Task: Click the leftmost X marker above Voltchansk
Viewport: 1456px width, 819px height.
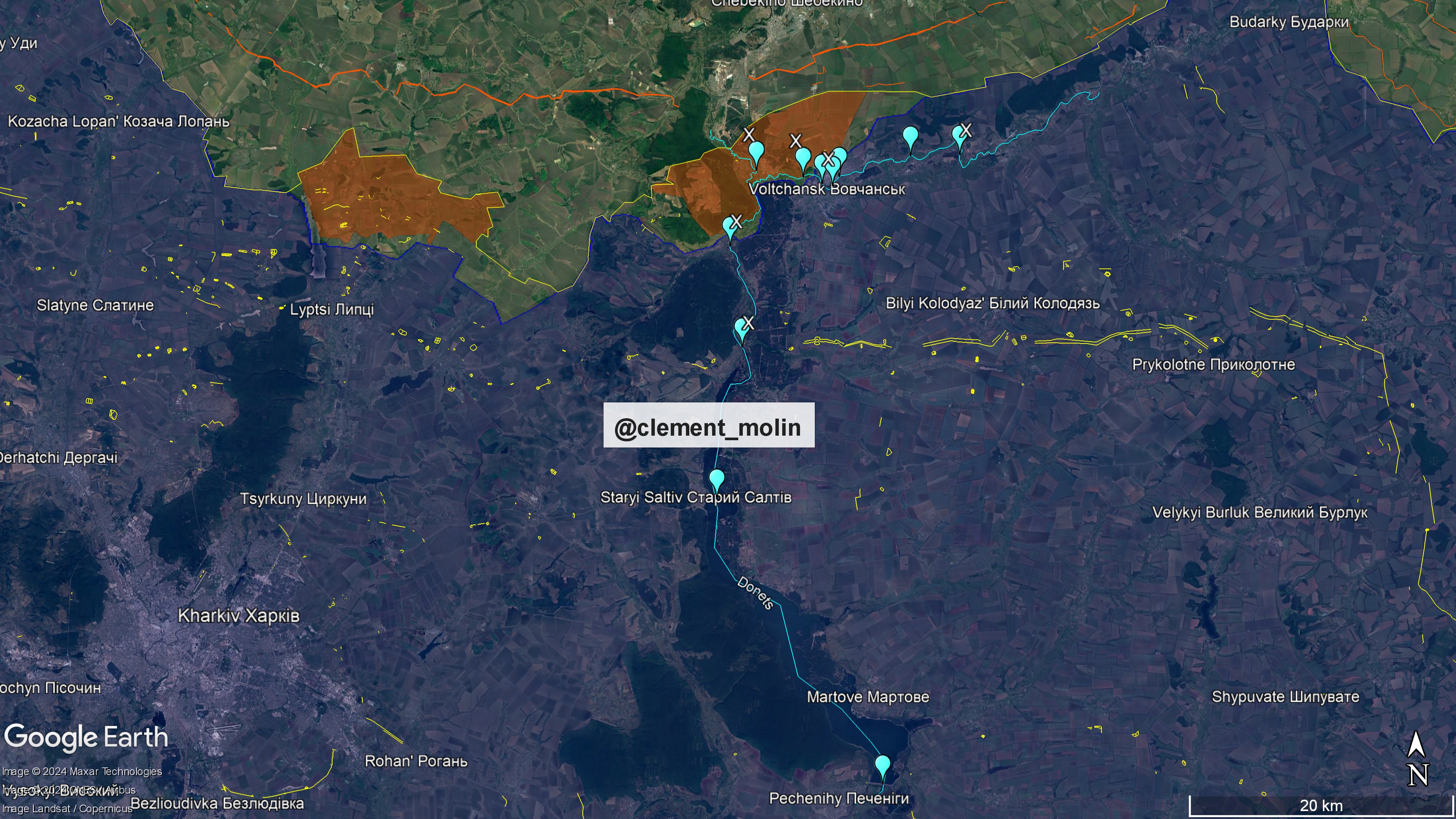Action: [749, 135]
